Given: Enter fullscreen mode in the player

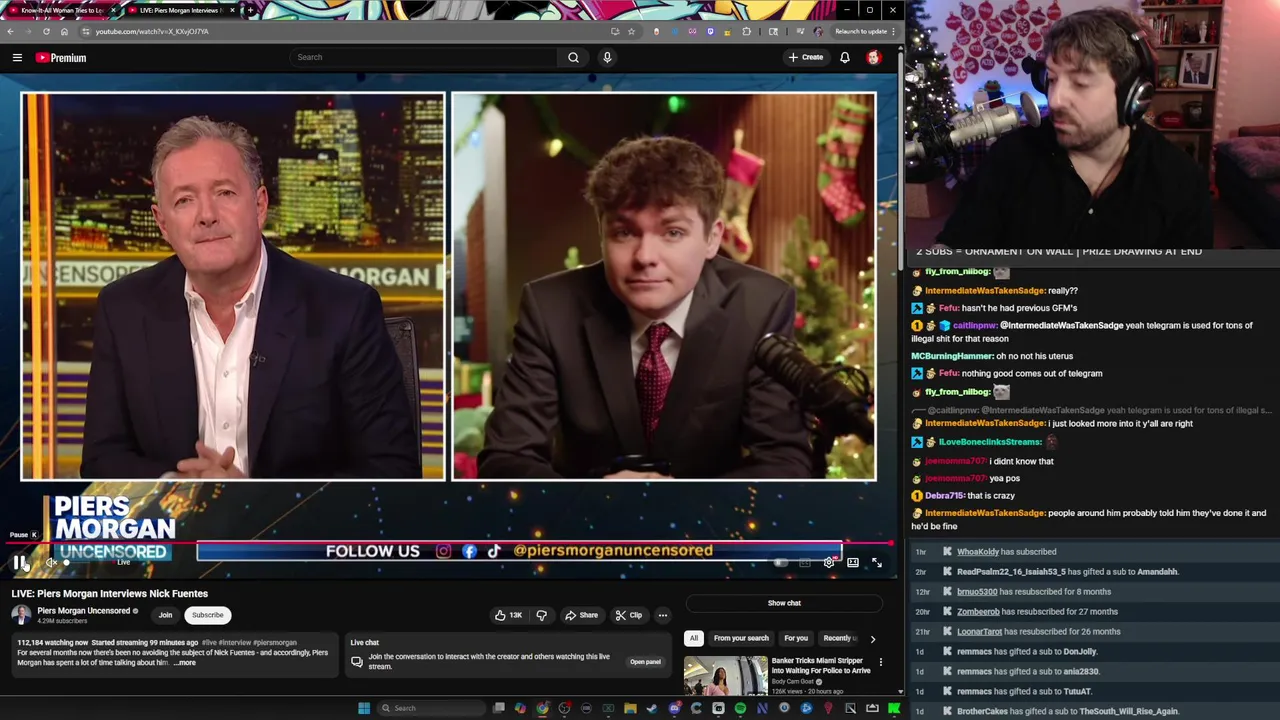Looking at the screenshot, I should 877,563.
